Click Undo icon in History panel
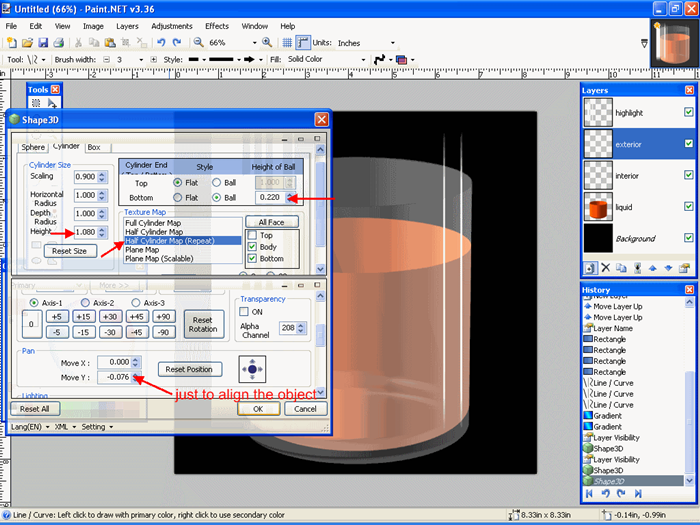This screenshot has height=525, width=700. click(x=605, y=493)
